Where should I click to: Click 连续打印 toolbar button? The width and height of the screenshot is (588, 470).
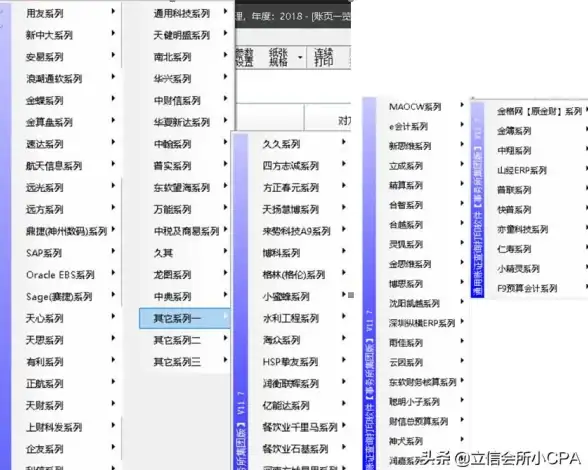[324, 57]
